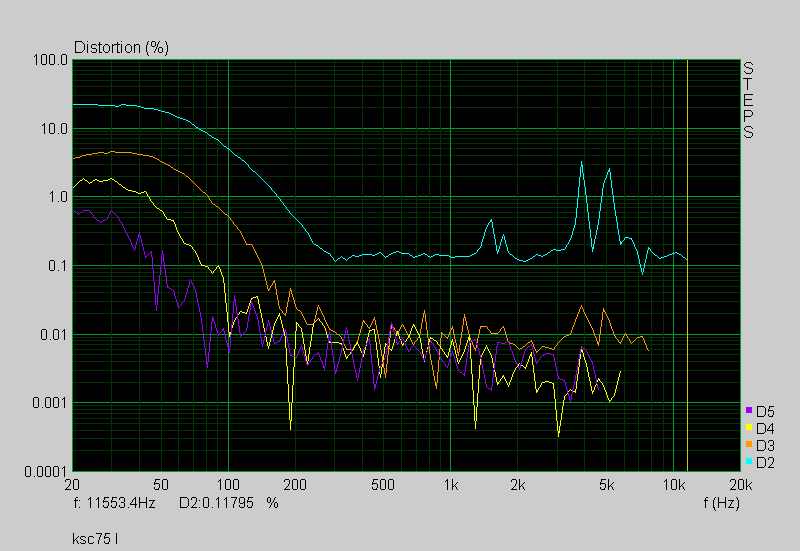Click the 500 x-axis label
The height and width of the screenshot is (551, 800).
[383, 485]
